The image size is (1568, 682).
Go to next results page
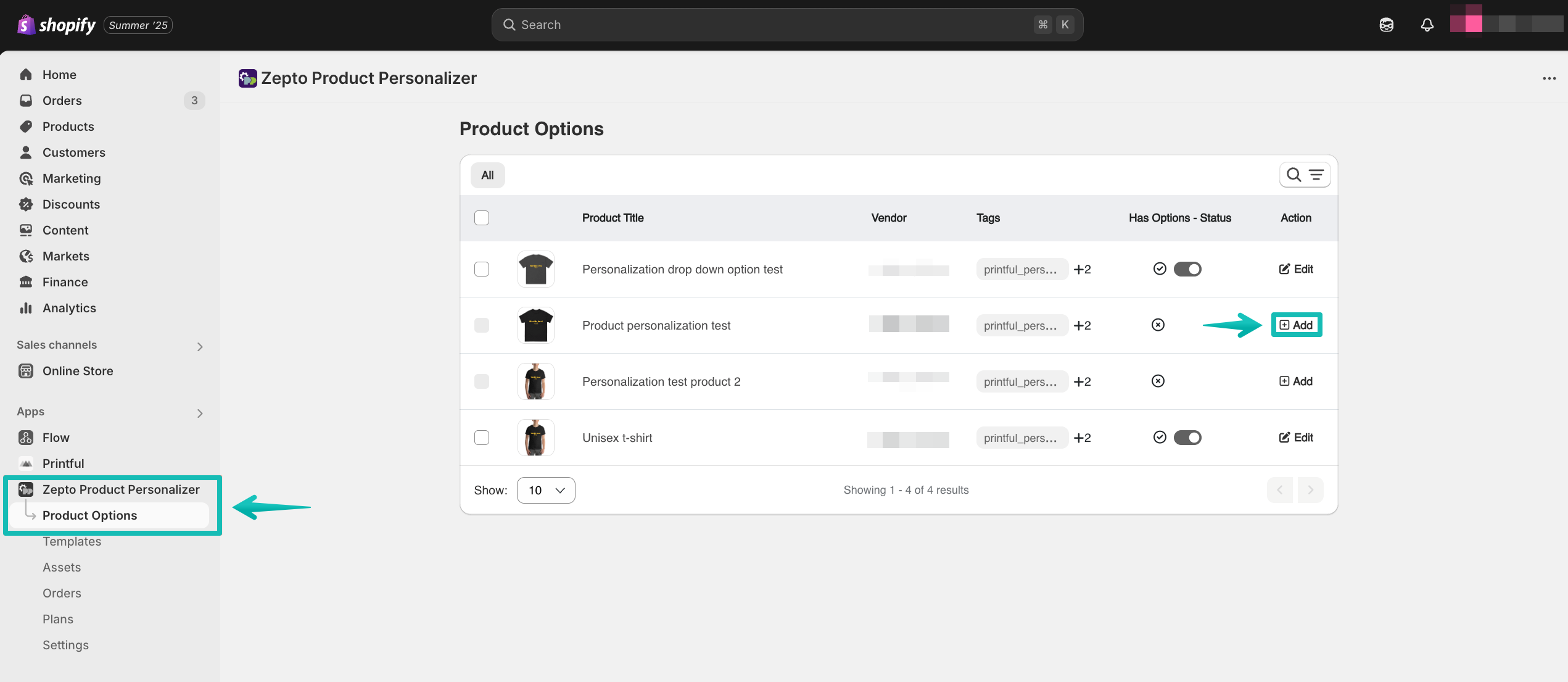coord(1310,490)
